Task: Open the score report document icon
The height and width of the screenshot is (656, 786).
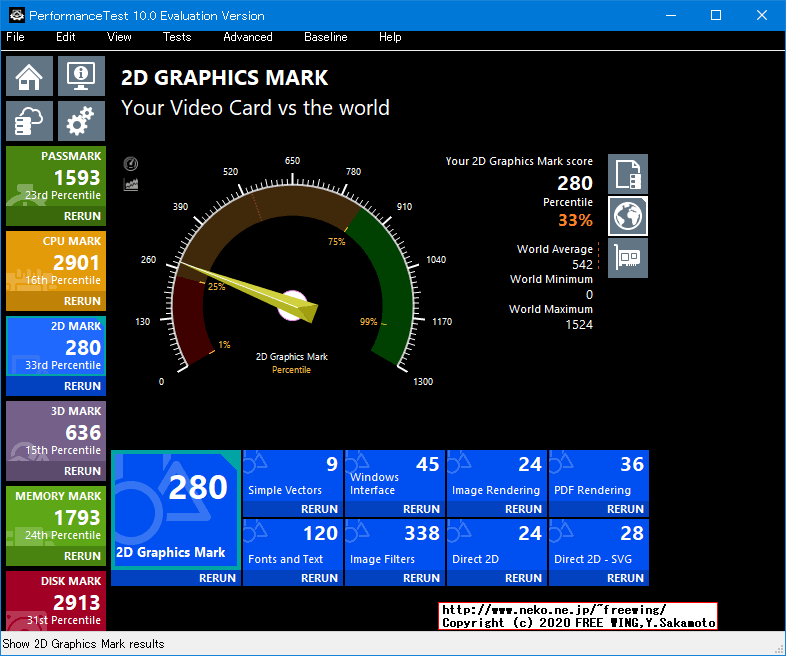Action: (x=628, y=174)
